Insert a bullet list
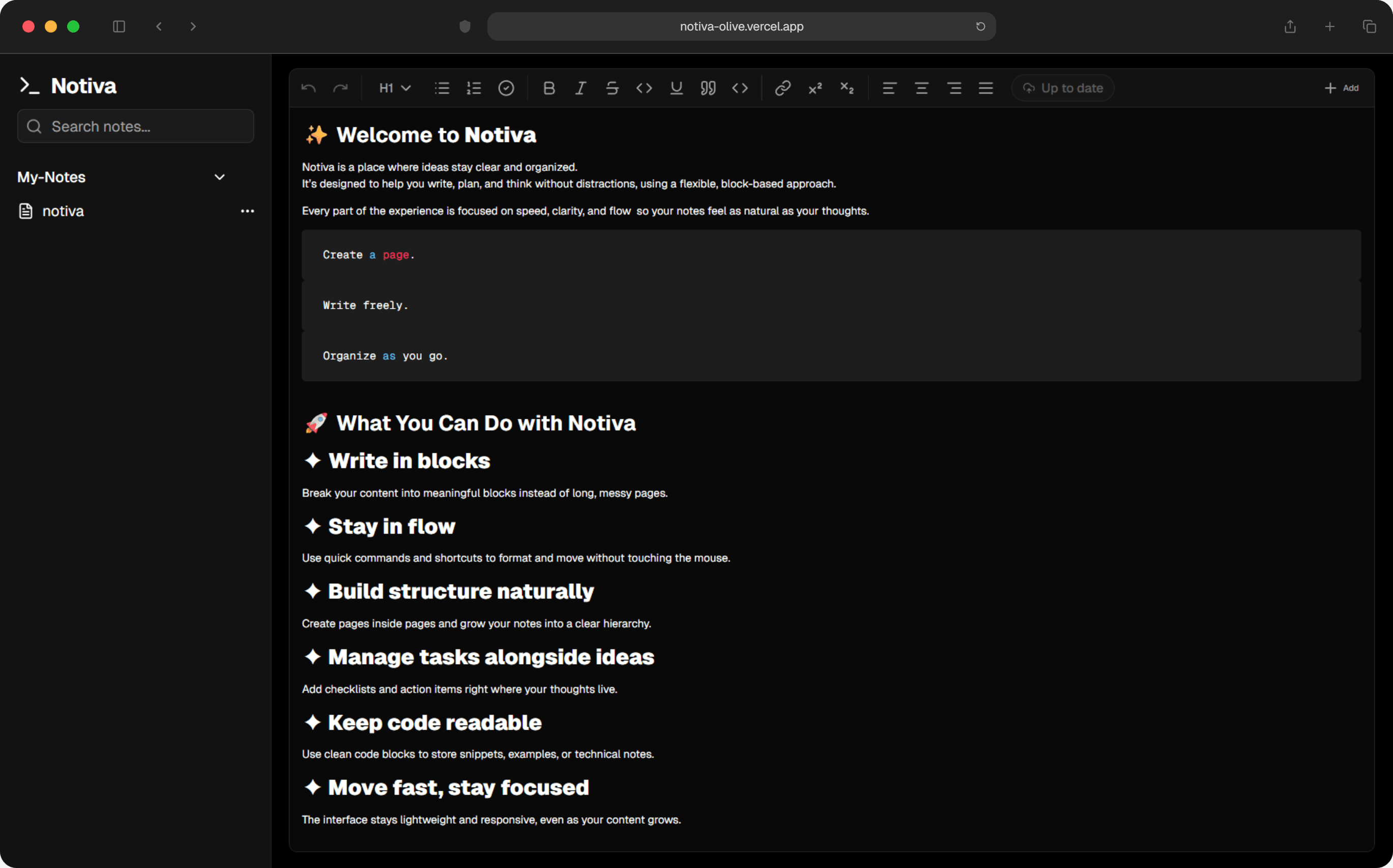 tap(442, 88)
